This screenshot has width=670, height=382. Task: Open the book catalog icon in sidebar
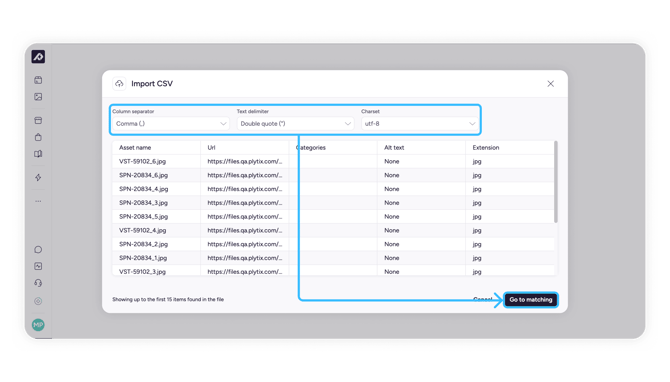coord(38,154)
